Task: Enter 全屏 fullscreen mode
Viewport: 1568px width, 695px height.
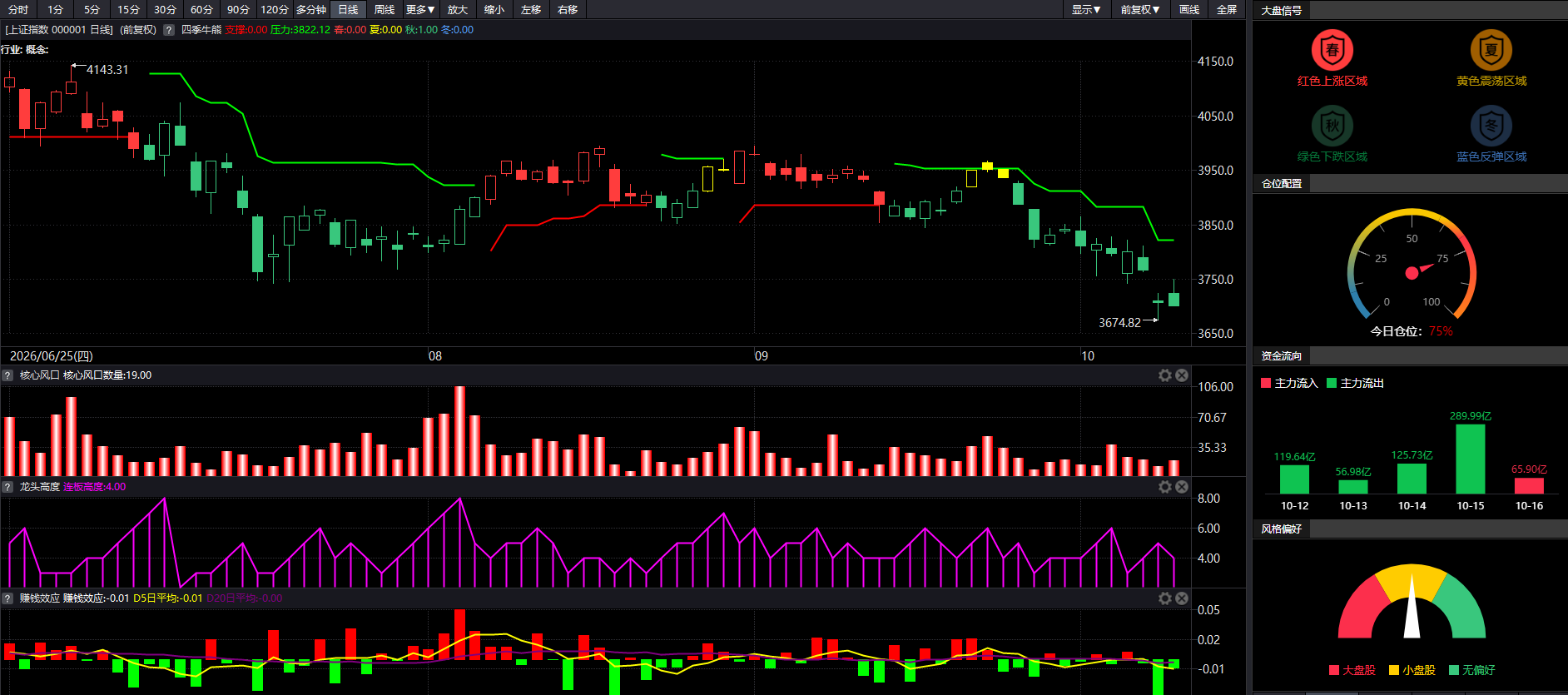Action: tap(1226, 9)
